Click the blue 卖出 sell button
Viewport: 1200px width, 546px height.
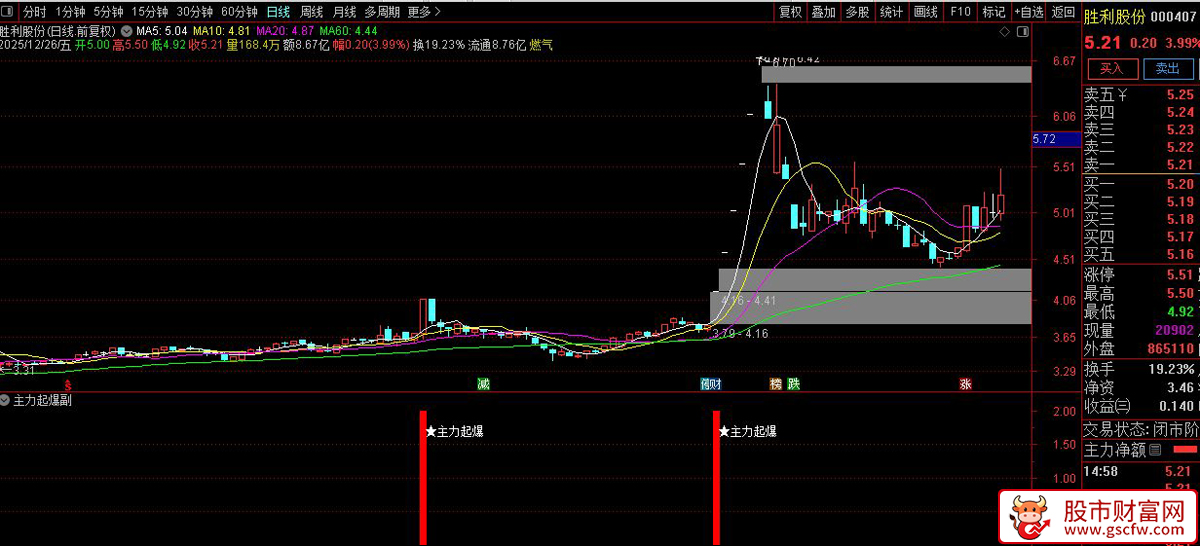coord(1168,69)
